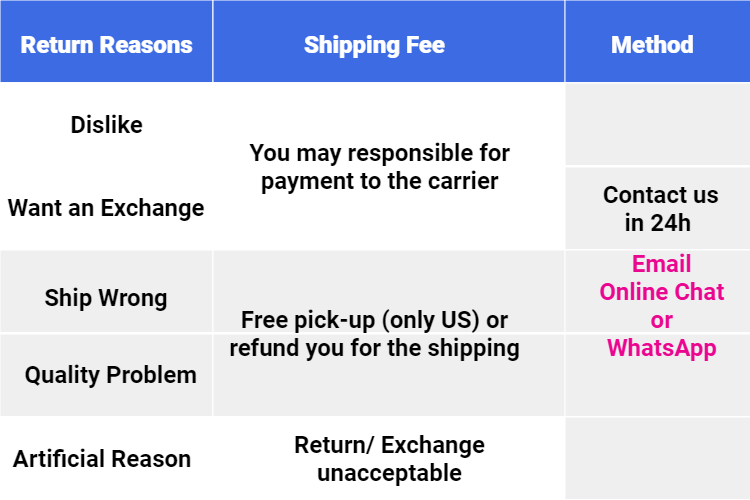This screenshot has height=500, width=750.
Task: Click 'refund you for the shipping' line
Action: coord(375,348)
